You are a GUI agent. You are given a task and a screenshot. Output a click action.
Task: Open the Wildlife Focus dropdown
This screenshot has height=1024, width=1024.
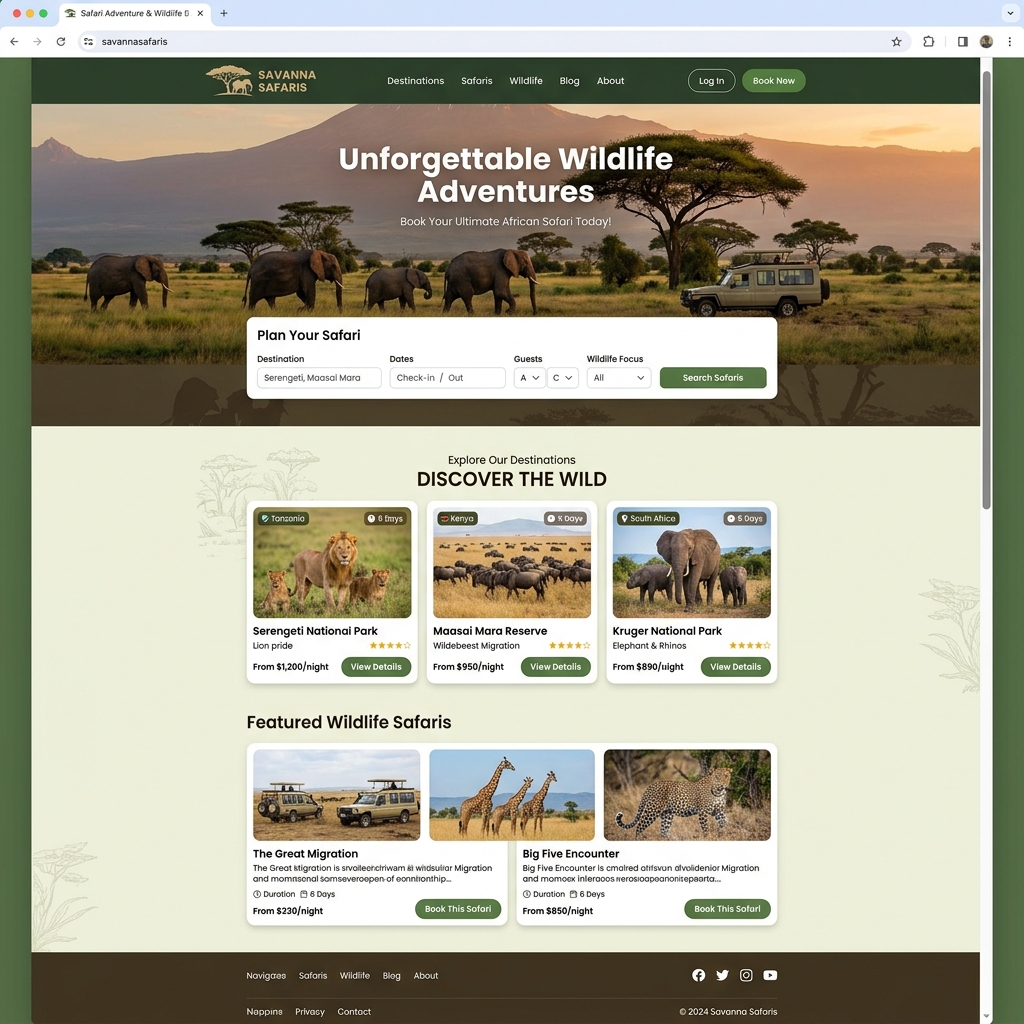[618, 377]
